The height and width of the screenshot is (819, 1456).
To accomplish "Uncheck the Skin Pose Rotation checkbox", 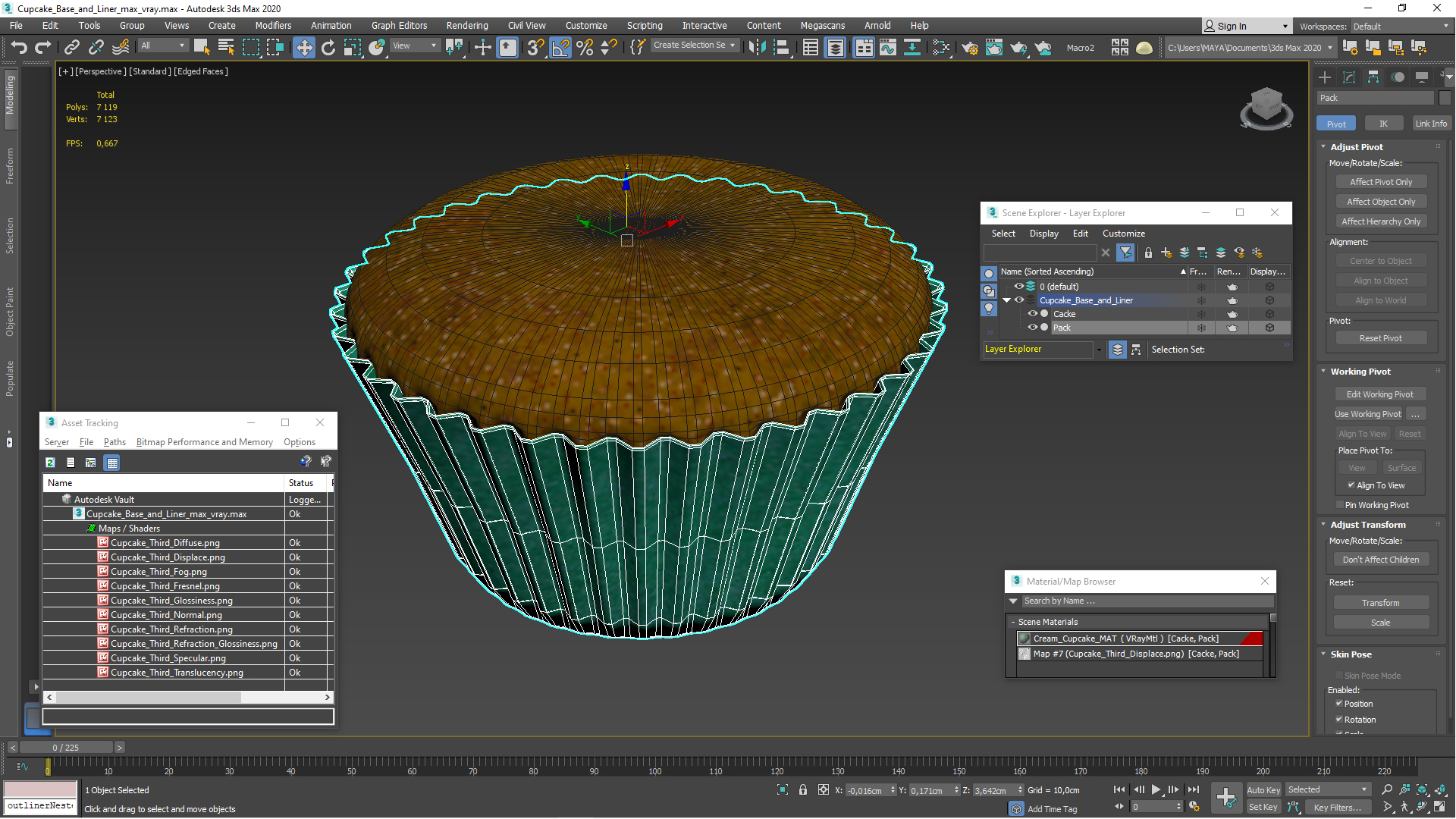I will pos(1339,720).
